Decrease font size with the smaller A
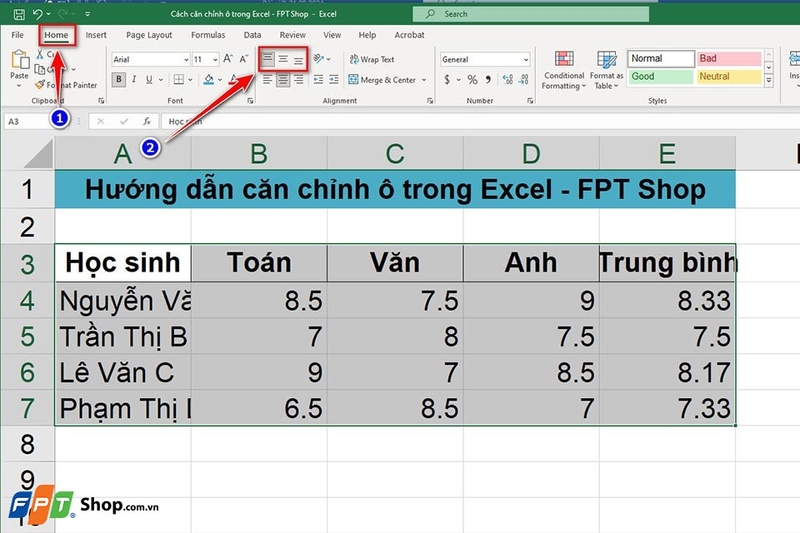This screenshot has height=533, width=800. point(244,59)
